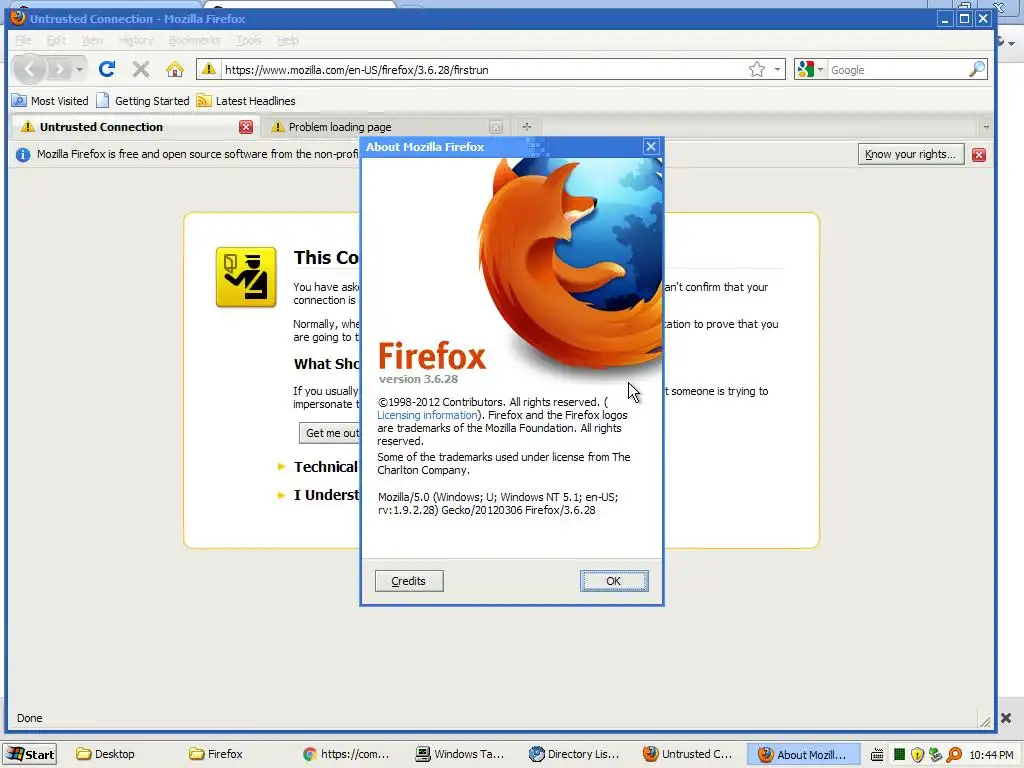Open the address bar history dropdown
1024x768 pixels.
click(x=777, y=69)
